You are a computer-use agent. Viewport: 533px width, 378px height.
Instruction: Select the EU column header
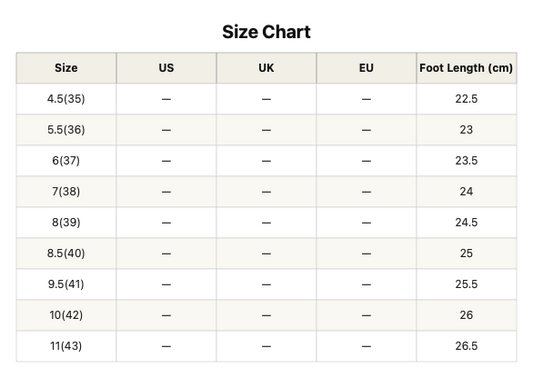[366, 68]
